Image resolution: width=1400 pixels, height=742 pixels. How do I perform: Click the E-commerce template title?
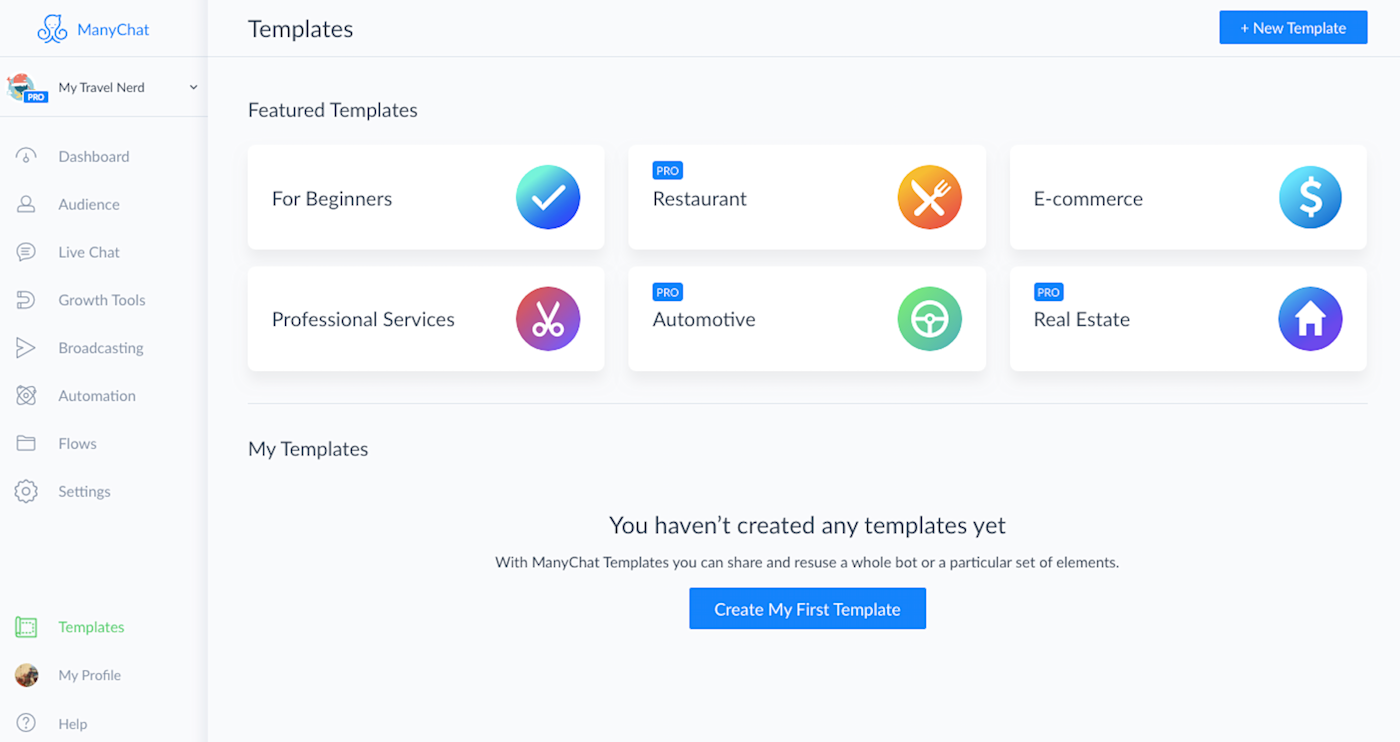pos(1088,199)
